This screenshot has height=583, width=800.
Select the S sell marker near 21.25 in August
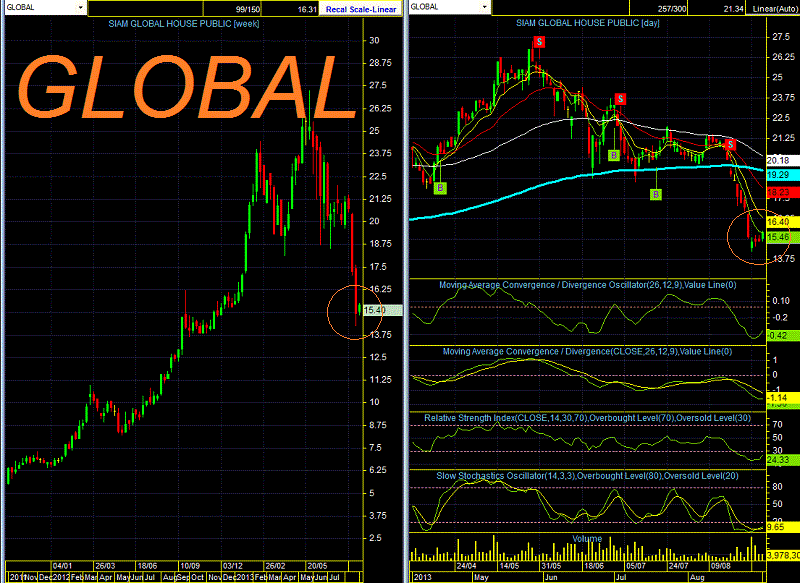(x=730, y=144)
